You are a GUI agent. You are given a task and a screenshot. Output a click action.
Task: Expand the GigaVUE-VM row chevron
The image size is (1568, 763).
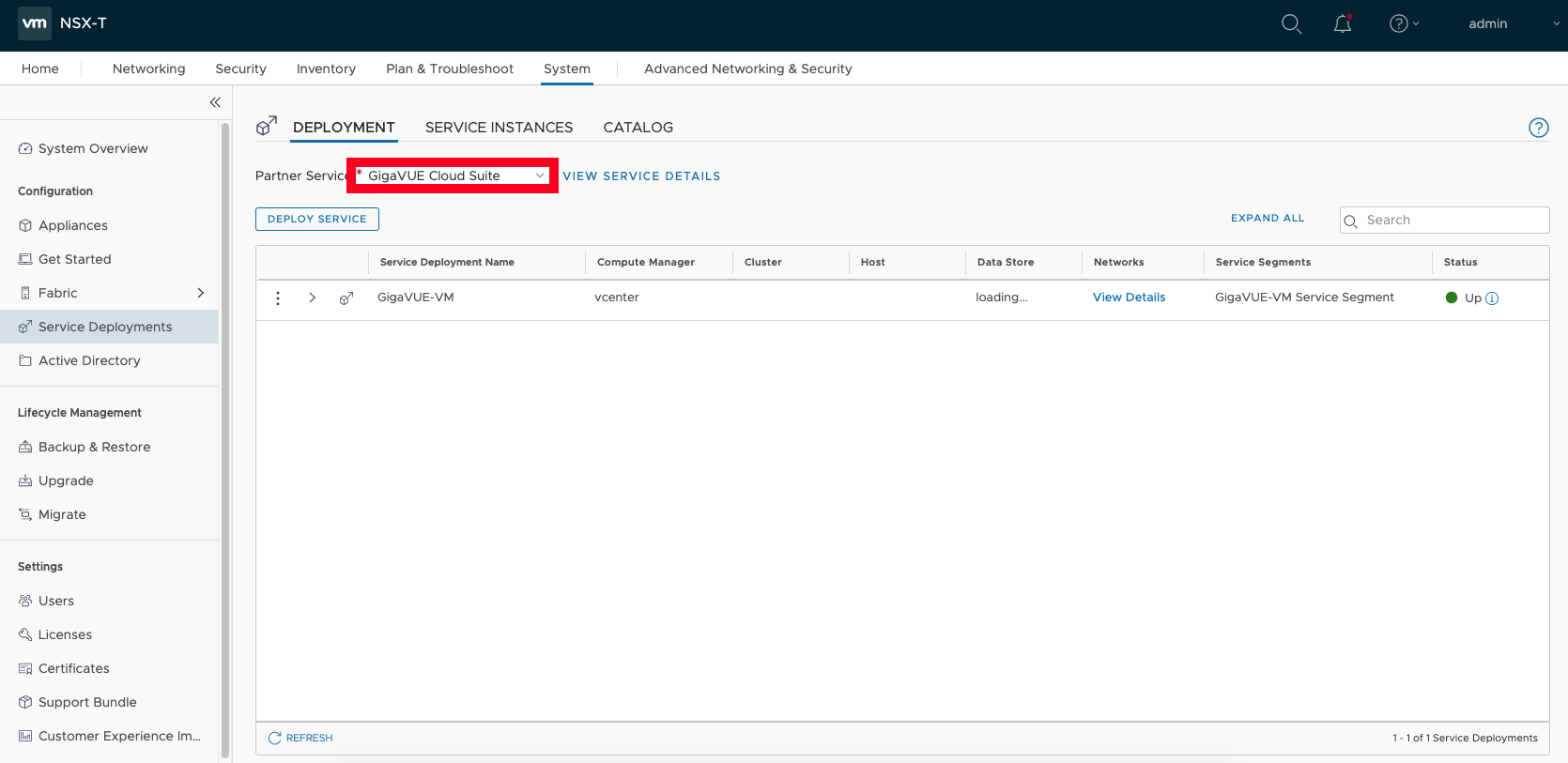click(313, 298)
